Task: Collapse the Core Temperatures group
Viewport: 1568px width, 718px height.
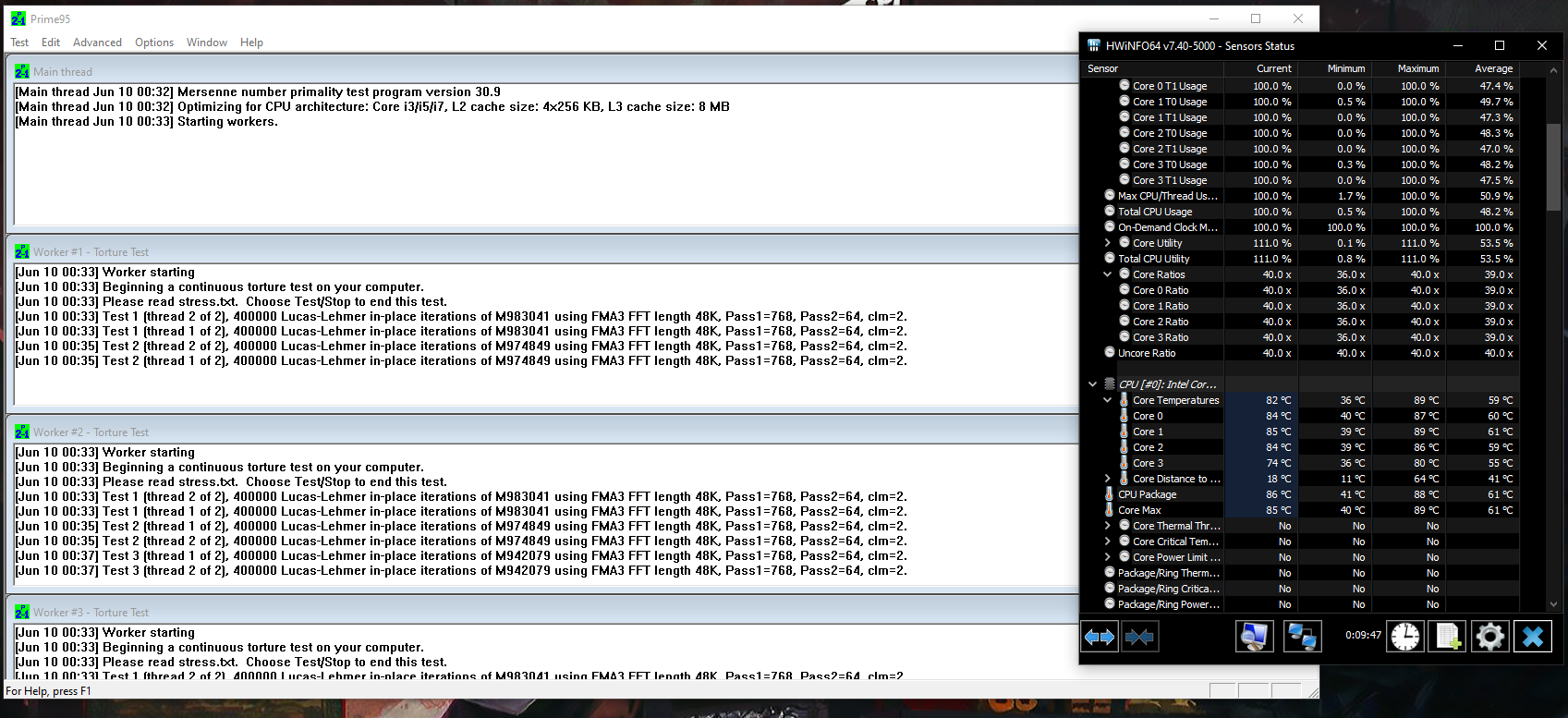Action: tap(1108, 400)
